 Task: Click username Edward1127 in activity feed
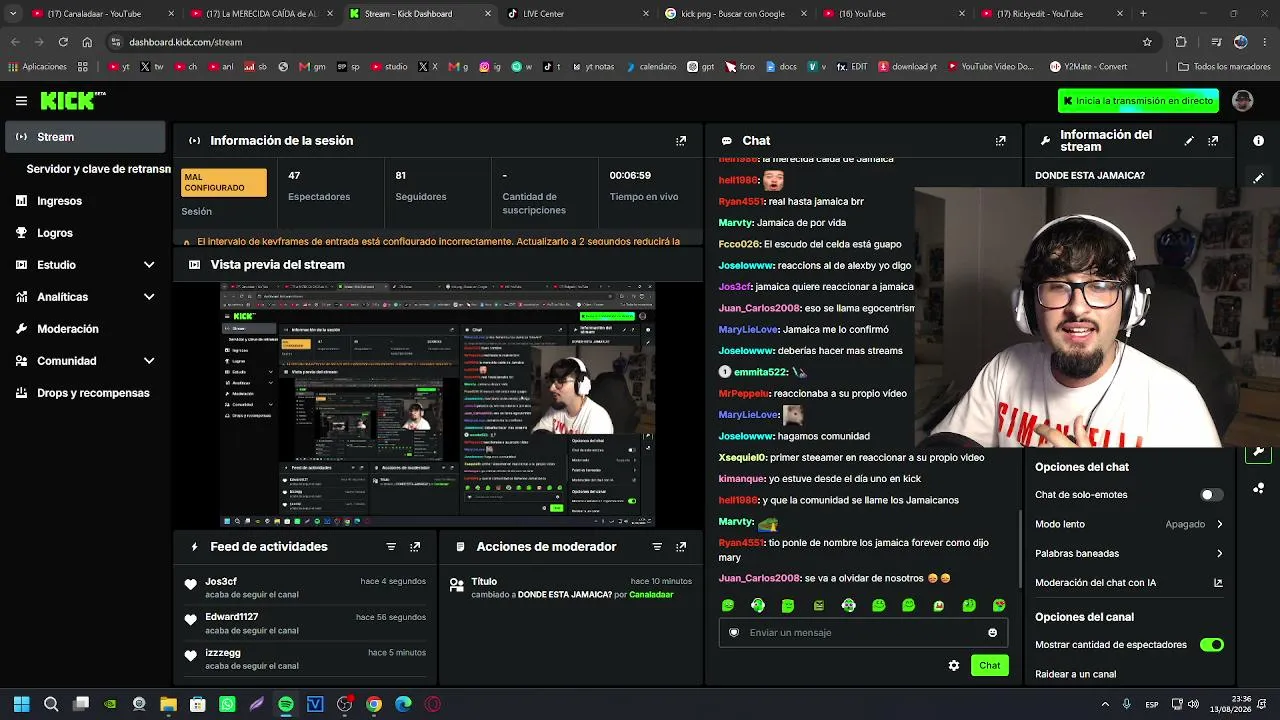click(232, 617)
